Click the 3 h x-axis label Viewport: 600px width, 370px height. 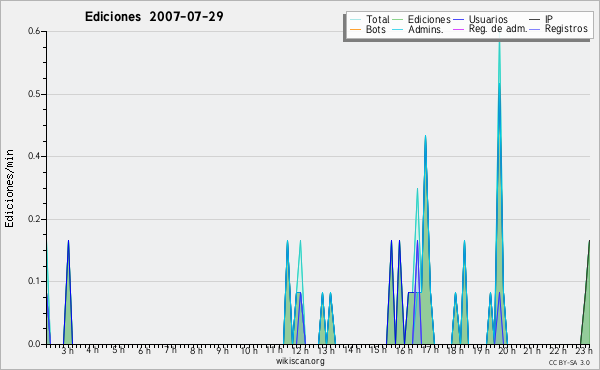coord(68,350)
